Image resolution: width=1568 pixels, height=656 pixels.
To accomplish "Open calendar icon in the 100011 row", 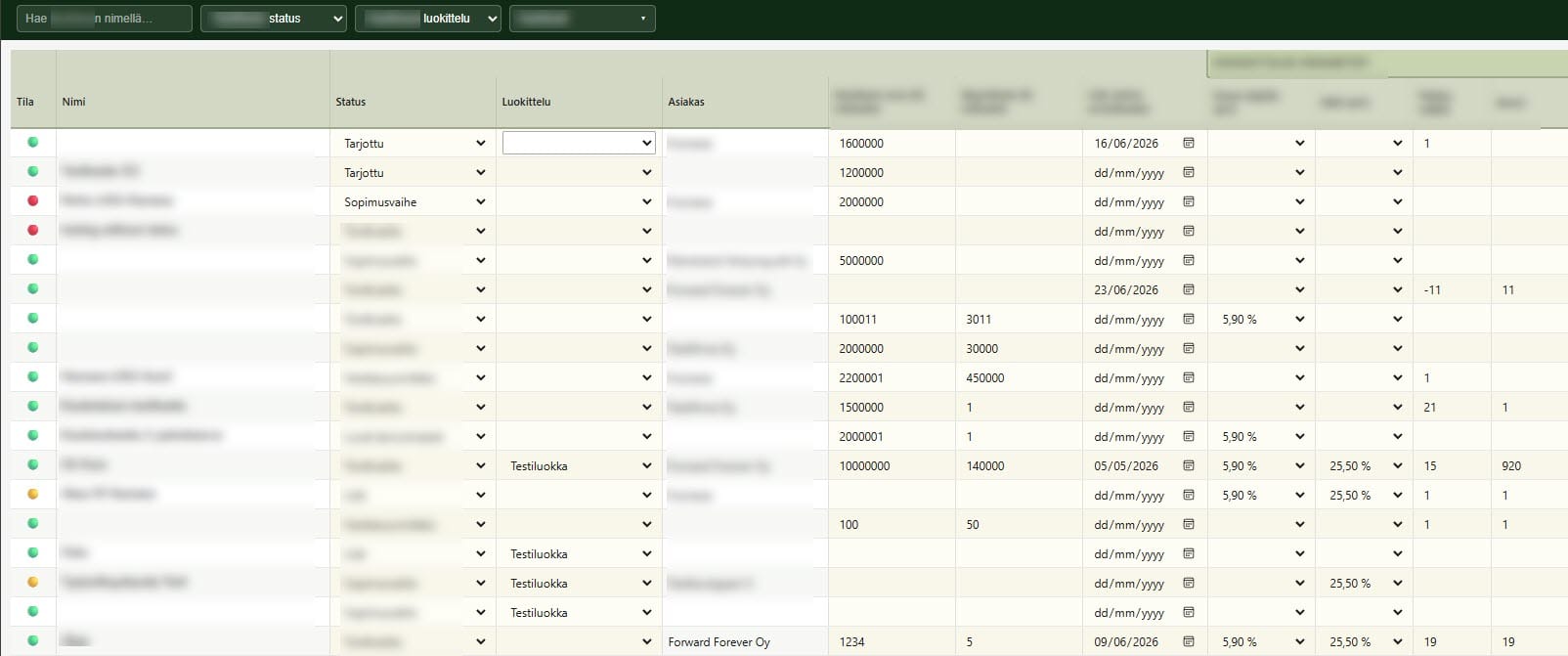I will tap(1189, 319).
